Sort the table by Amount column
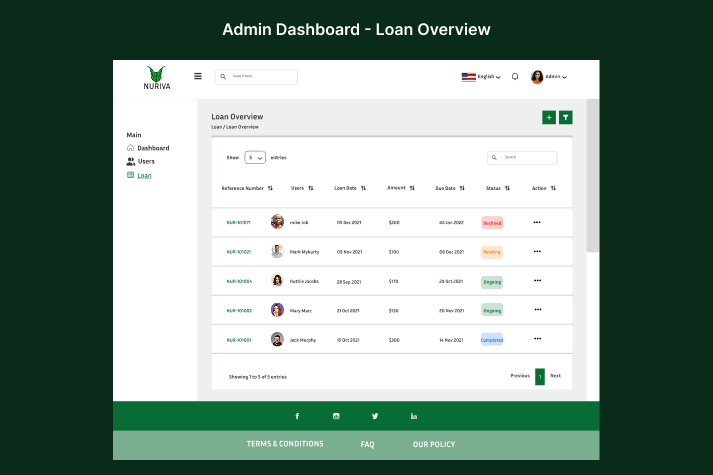713x475 pixels. point(413,188)
